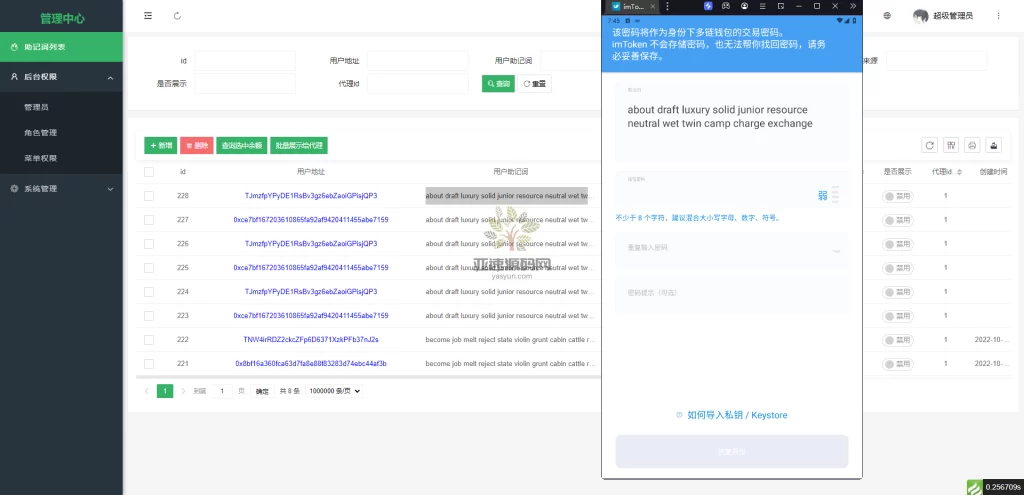Open address TNW4irRDZ2ckcZFp6D6371XzkPFb37nJ2s link
Screen dimensions: 1024x495
(311, 340)
